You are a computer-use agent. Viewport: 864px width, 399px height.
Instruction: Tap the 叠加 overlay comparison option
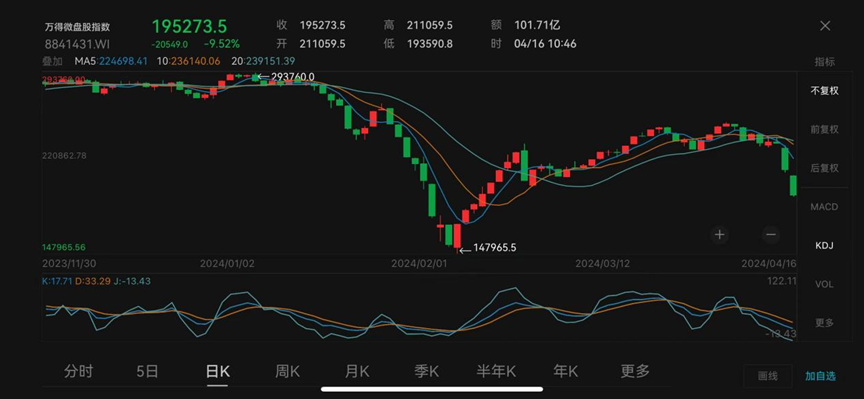pos(52,61)
